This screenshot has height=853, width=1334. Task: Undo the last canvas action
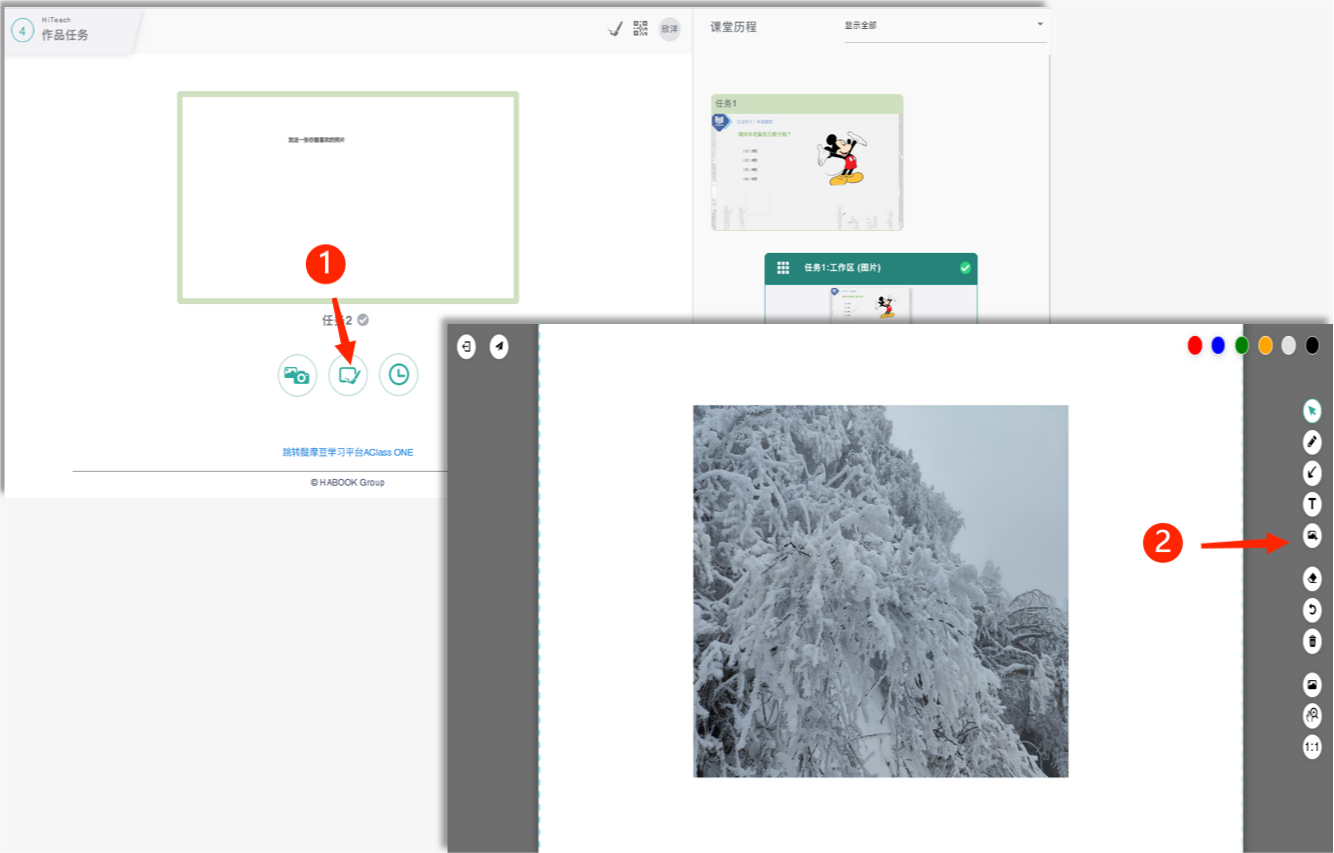coord(1312,610)
